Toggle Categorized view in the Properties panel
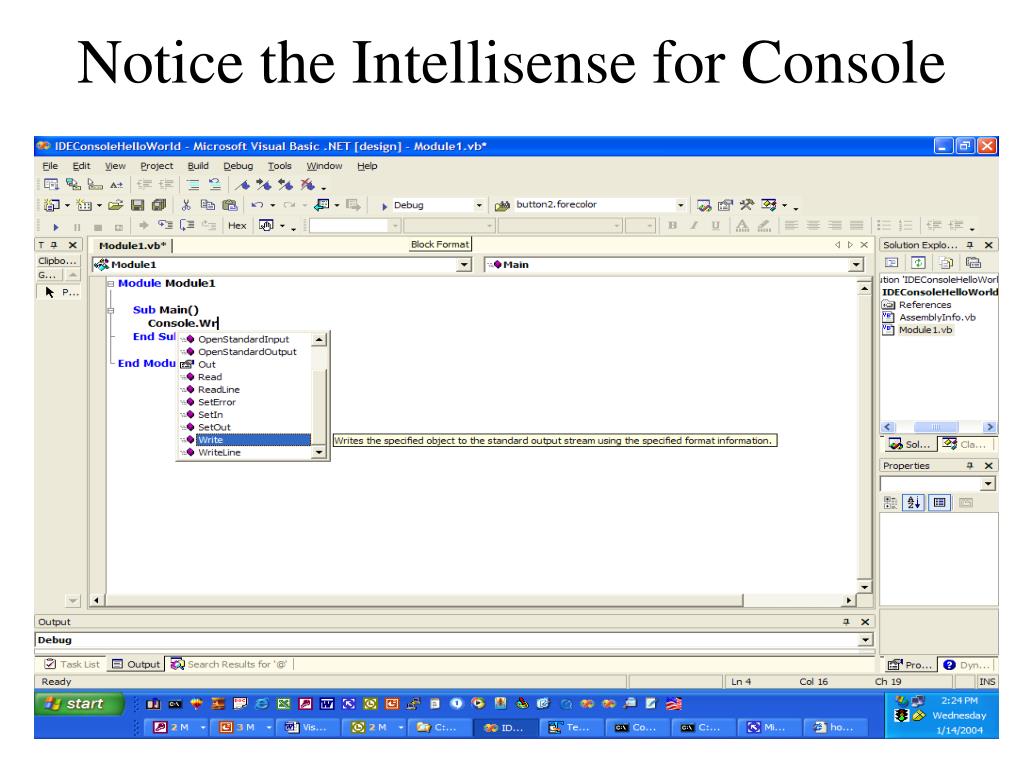Screen dimensions: 1024x768 pos(890,502)
